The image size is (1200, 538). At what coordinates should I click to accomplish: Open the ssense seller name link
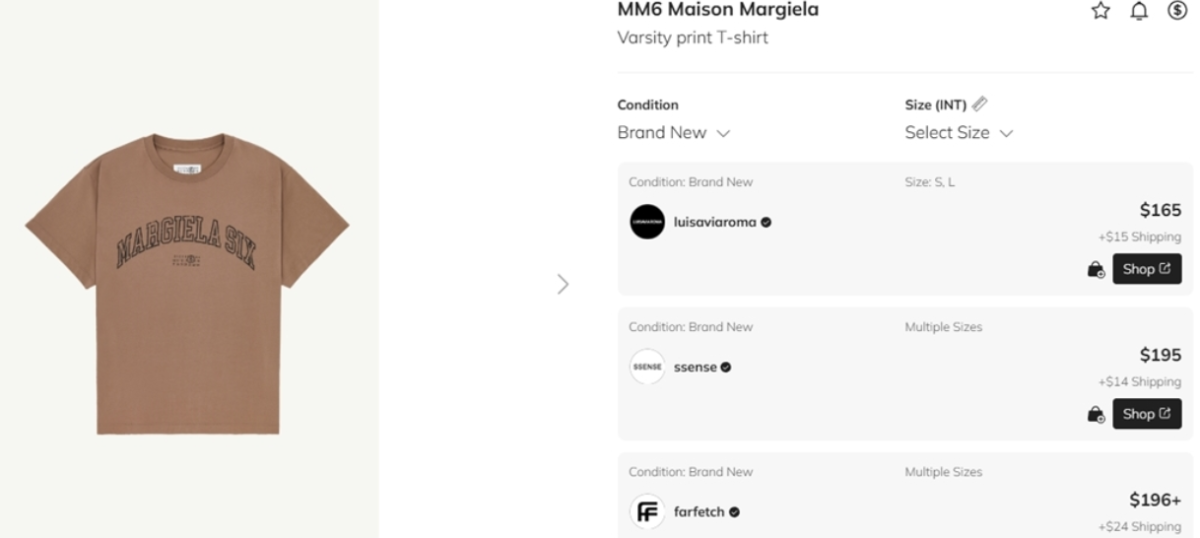tap(695, 367)
